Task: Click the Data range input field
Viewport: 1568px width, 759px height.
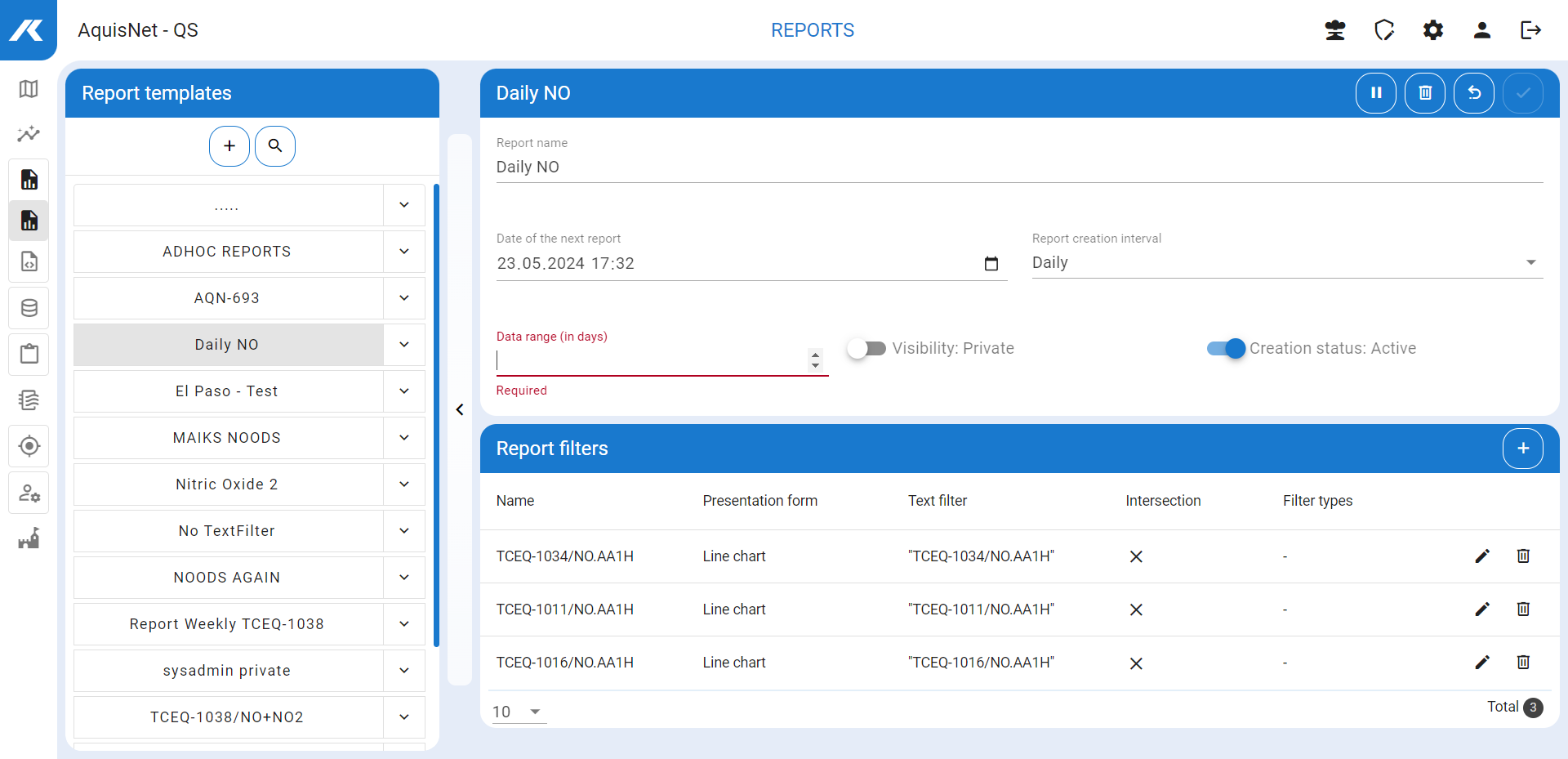Action: coord(650,360)
